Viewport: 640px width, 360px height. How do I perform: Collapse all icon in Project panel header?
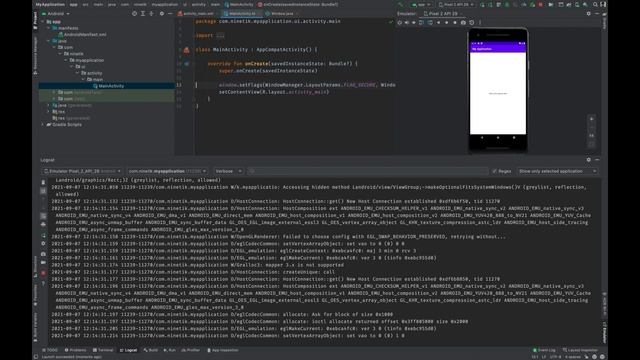pos(151,14)
